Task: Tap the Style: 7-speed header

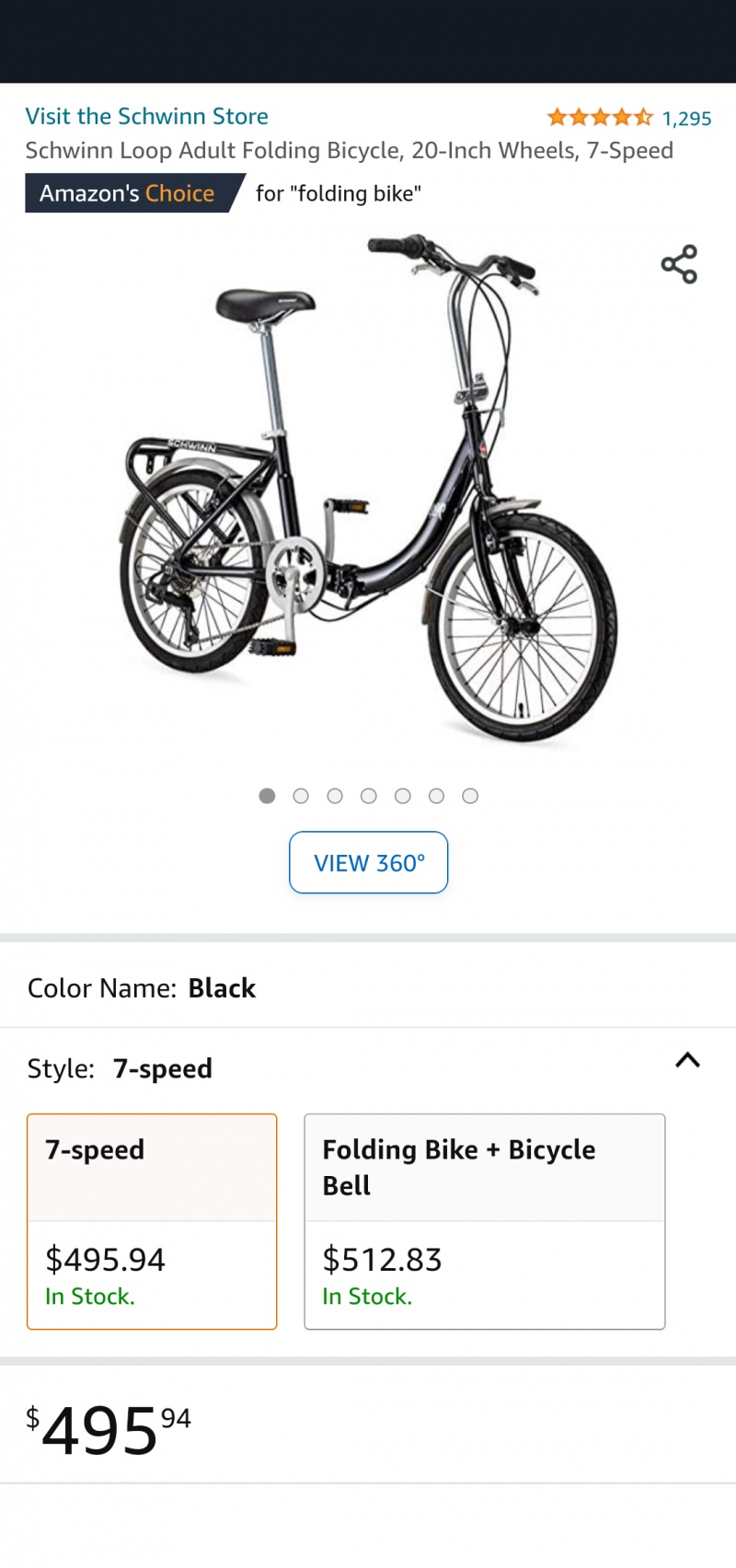Action: (x=120, y=1068)
